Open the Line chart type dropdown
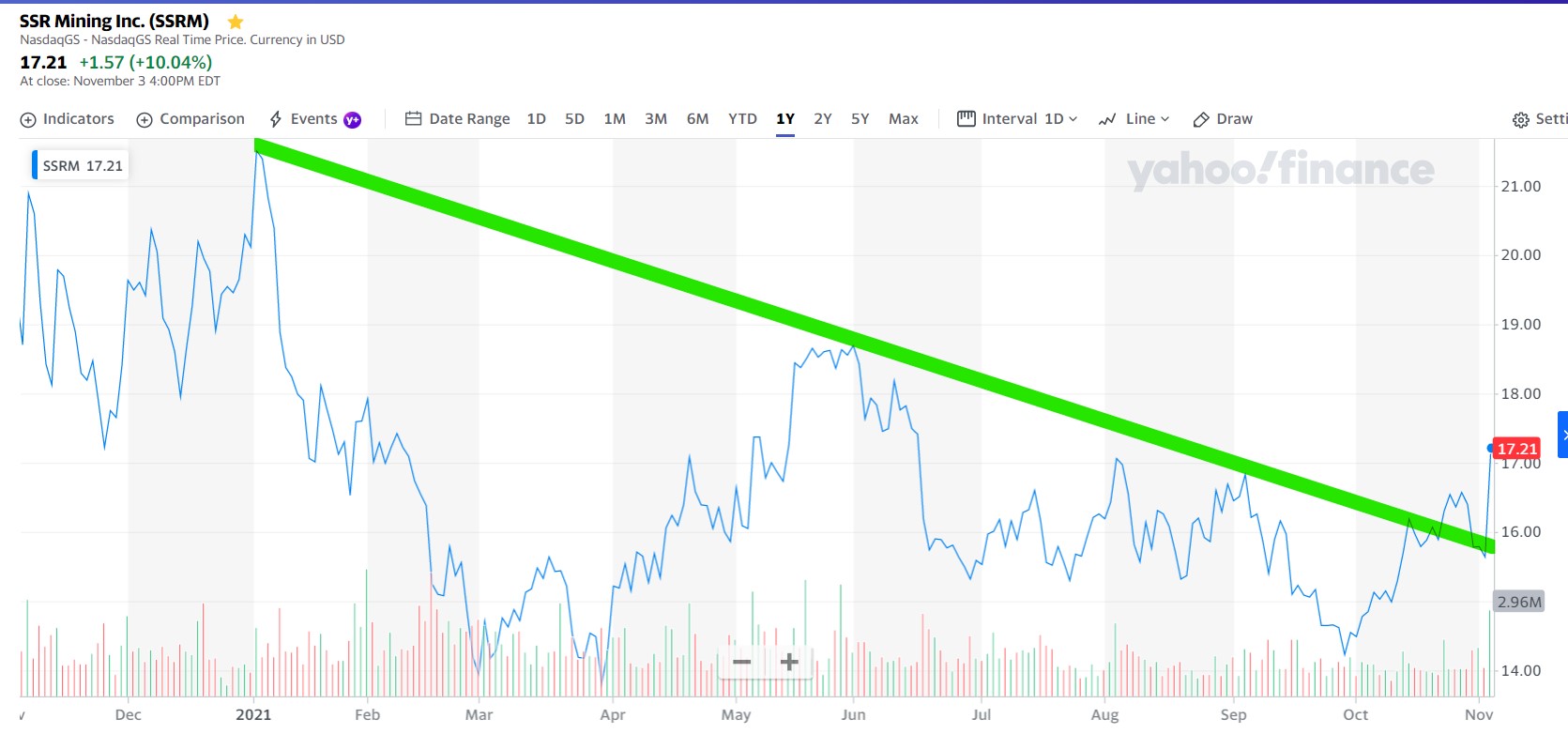The height and width of the screenshot is (734, 1568). coord(1145,119)
